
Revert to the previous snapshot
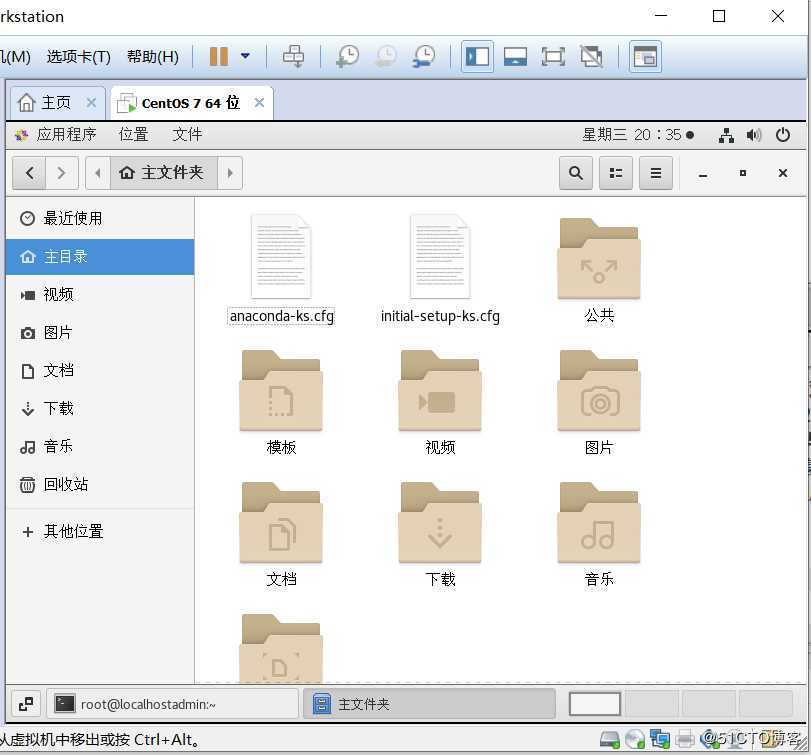(x=386, y=56)
